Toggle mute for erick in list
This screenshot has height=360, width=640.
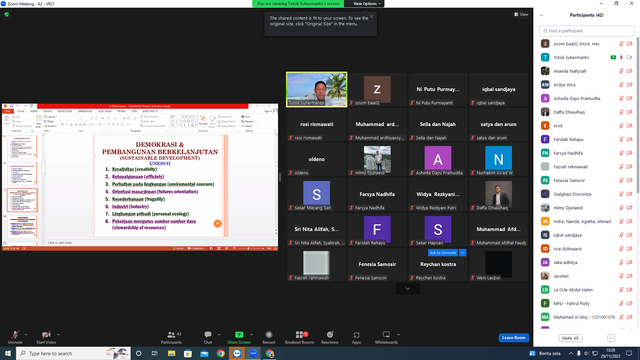[621, 126]
